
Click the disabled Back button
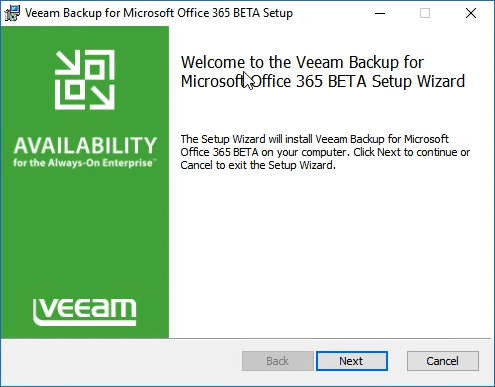click(278, 361)
